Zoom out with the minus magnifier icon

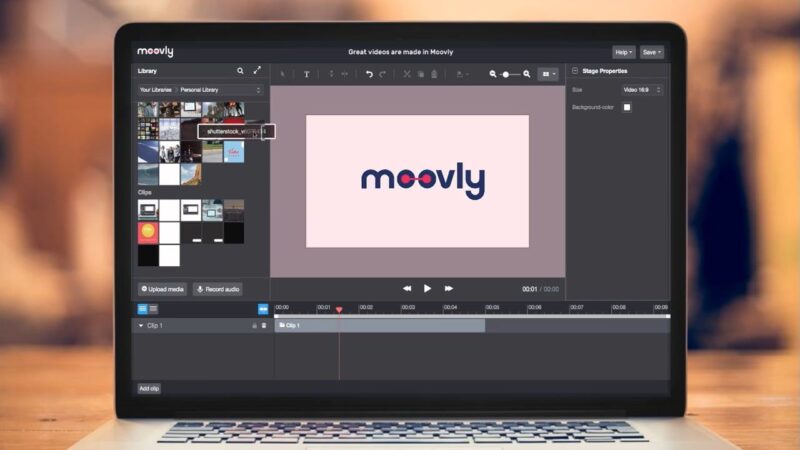[493, 74]
